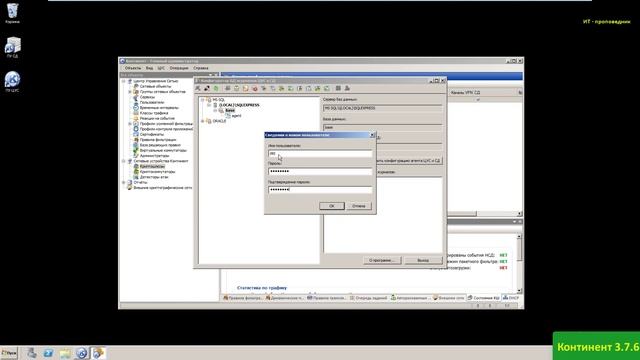Select Сертификаты in the tree
The image size is (640, 360).
pos(152,134)
